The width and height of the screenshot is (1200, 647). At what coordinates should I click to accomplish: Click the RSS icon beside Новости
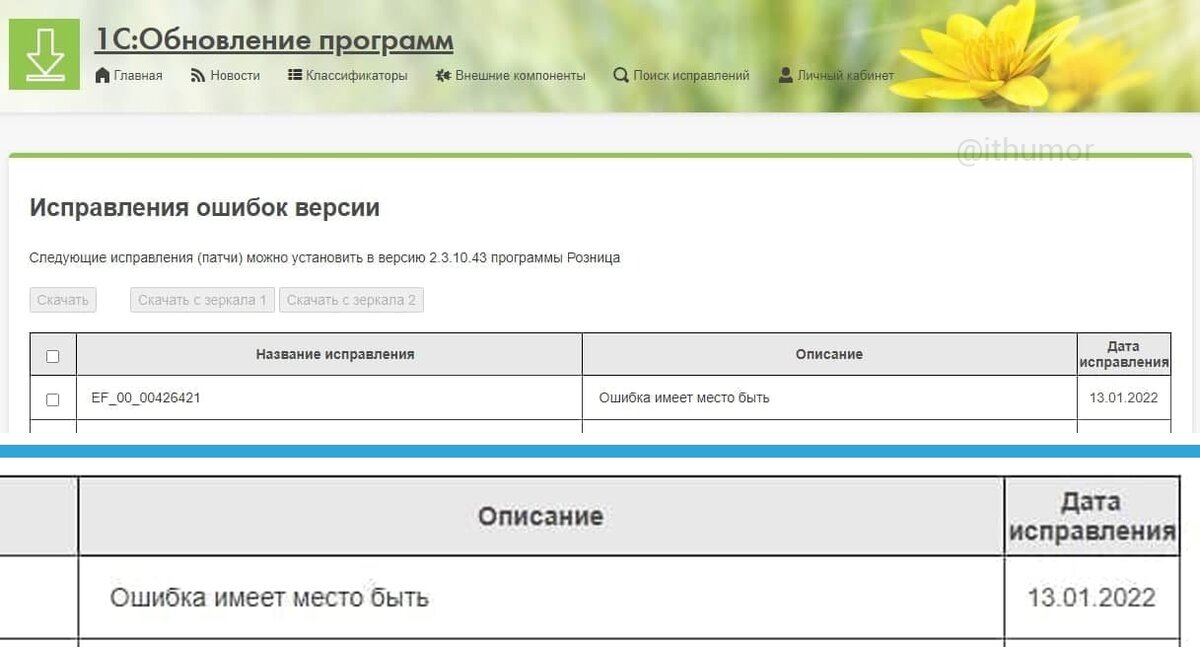coord(198,75)
